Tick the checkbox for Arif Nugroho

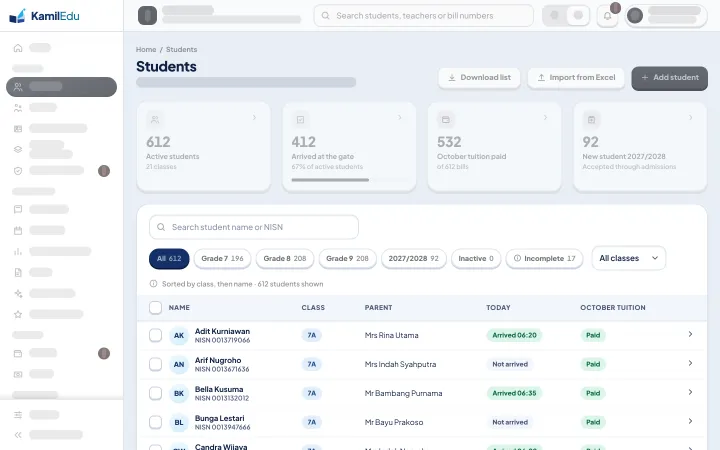click(155, 364)
